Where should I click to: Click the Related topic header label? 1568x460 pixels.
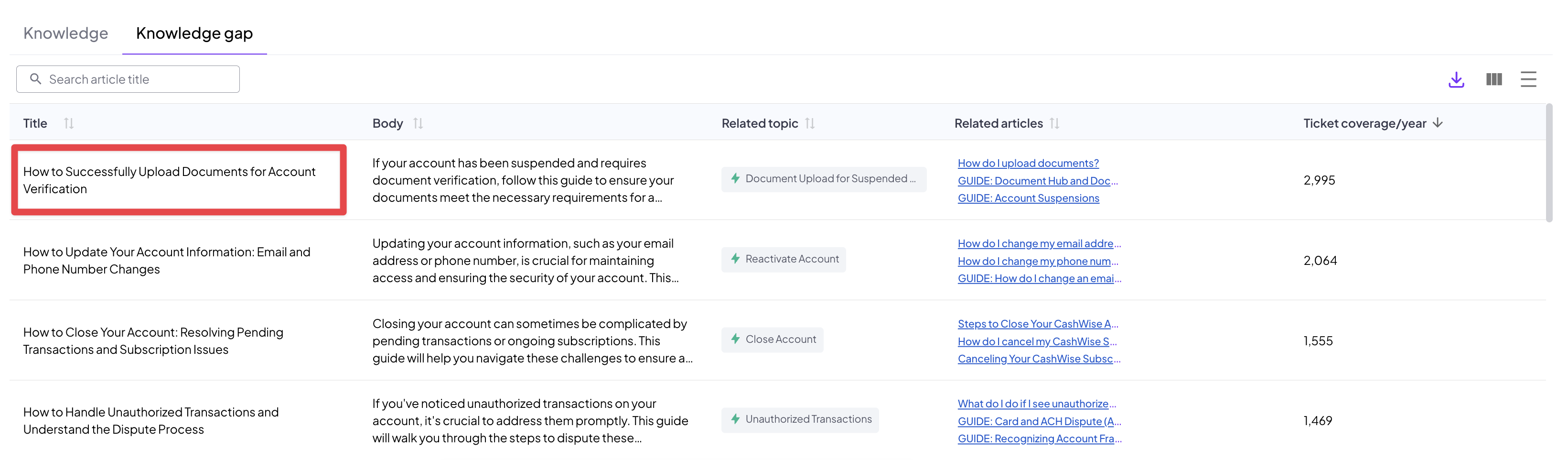coord(760,123)
